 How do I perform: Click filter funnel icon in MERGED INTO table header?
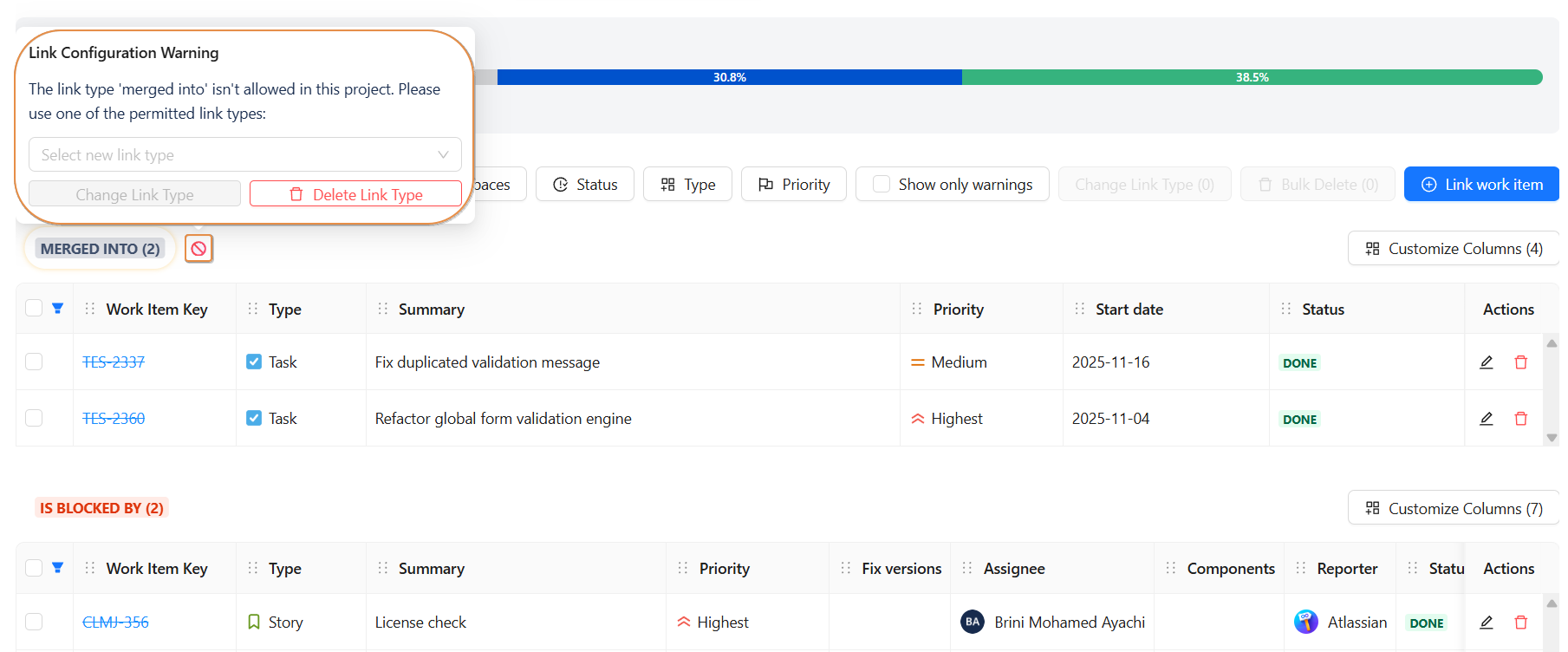(57, 309)
